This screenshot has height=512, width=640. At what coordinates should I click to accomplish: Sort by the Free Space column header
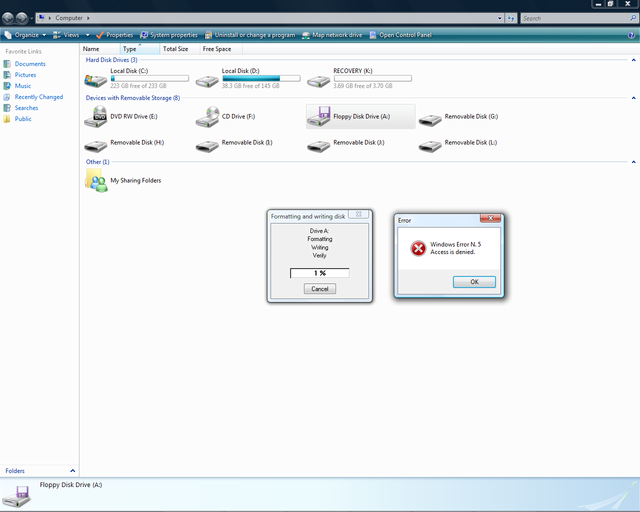(x=216, y=48)
